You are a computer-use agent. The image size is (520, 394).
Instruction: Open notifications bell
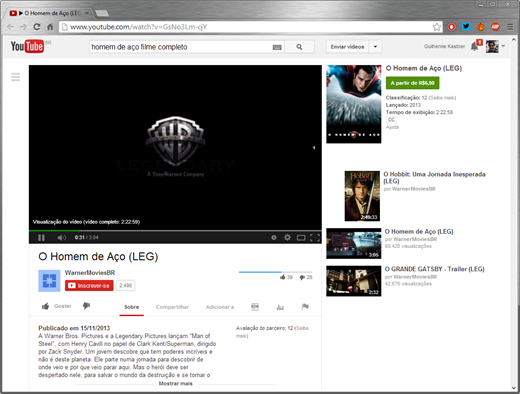click(474, 46)
